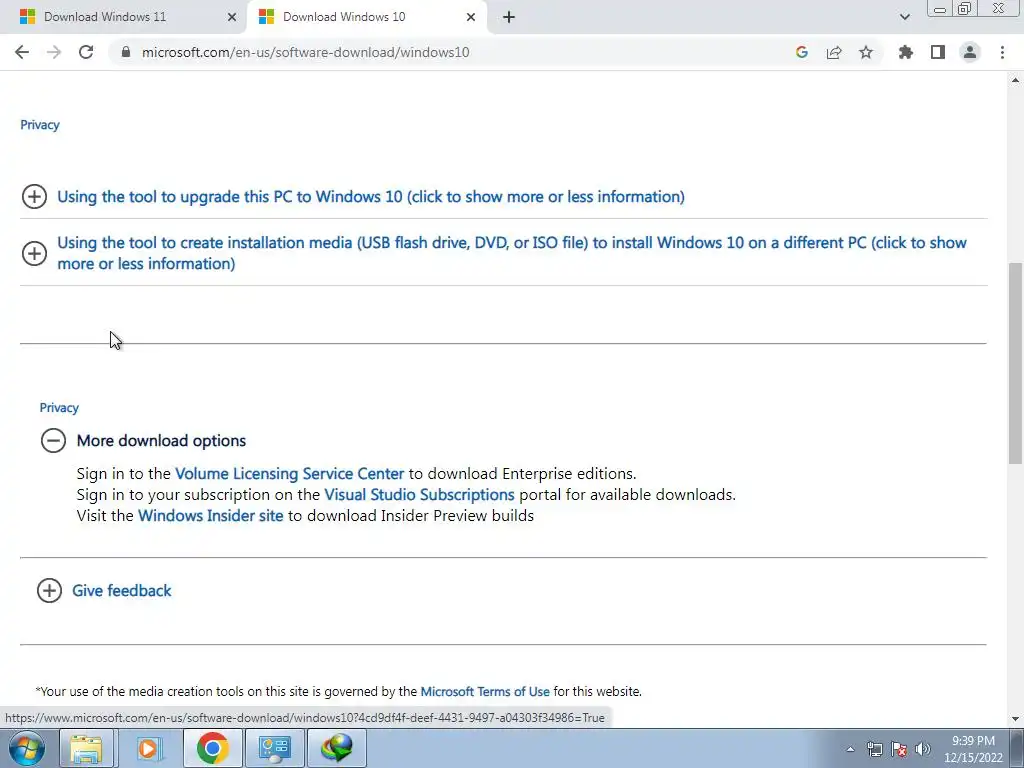Open the taskbar clock and date
Image resolution: width=1024 pixels, height=768 pixels.
(973, 749)
